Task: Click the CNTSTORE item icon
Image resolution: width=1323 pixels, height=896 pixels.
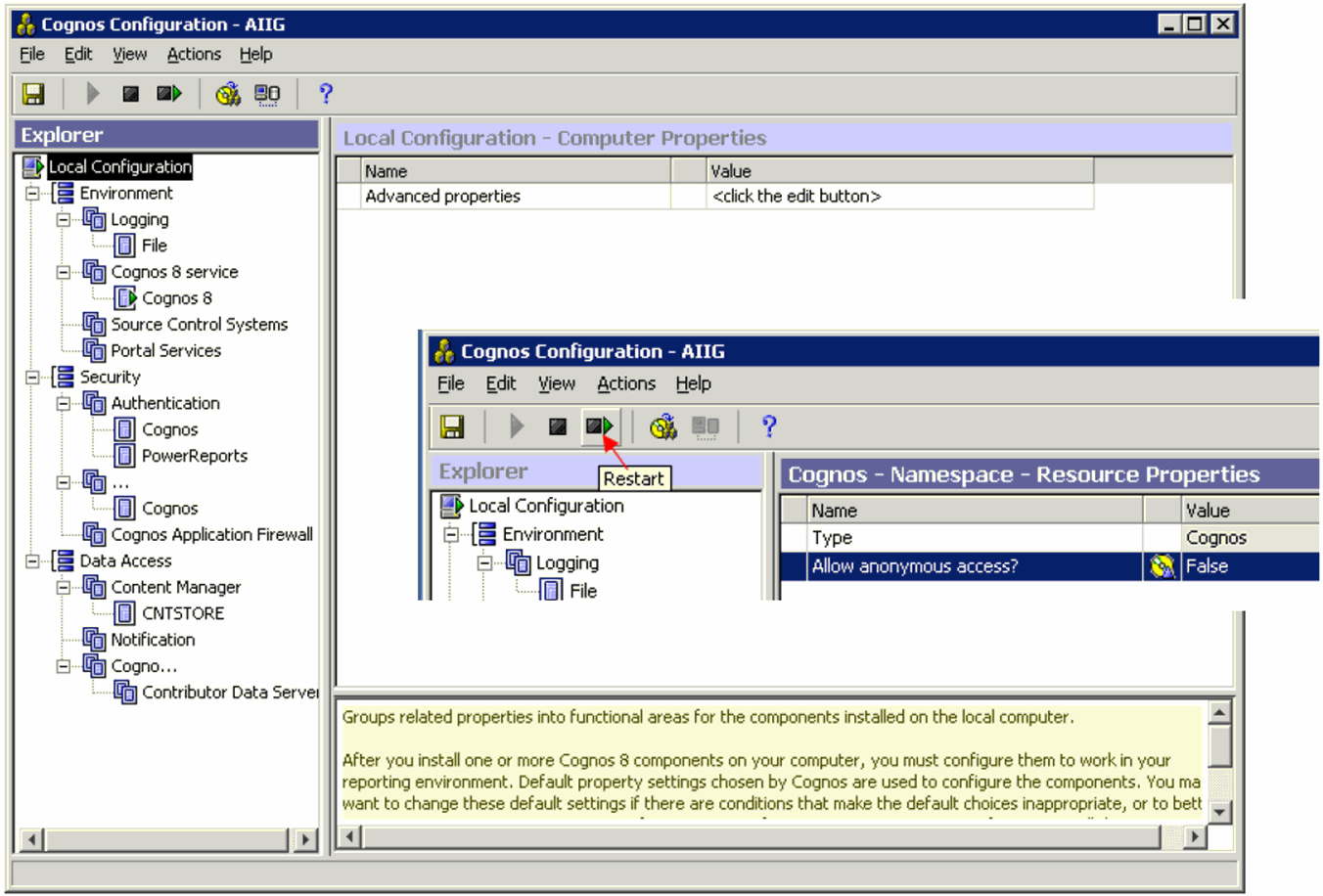Action: 125,613
